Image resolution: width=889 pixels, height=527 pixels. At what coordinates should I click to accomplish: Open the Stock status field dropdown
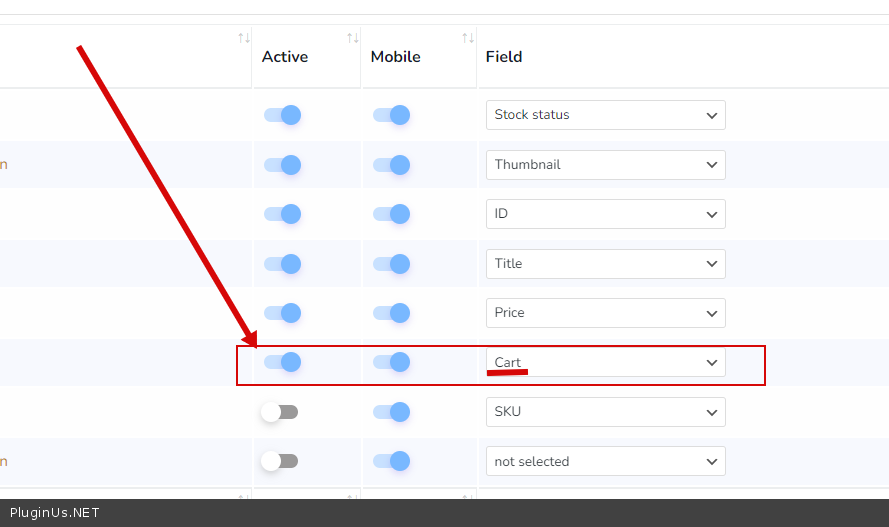coord(605,115)
